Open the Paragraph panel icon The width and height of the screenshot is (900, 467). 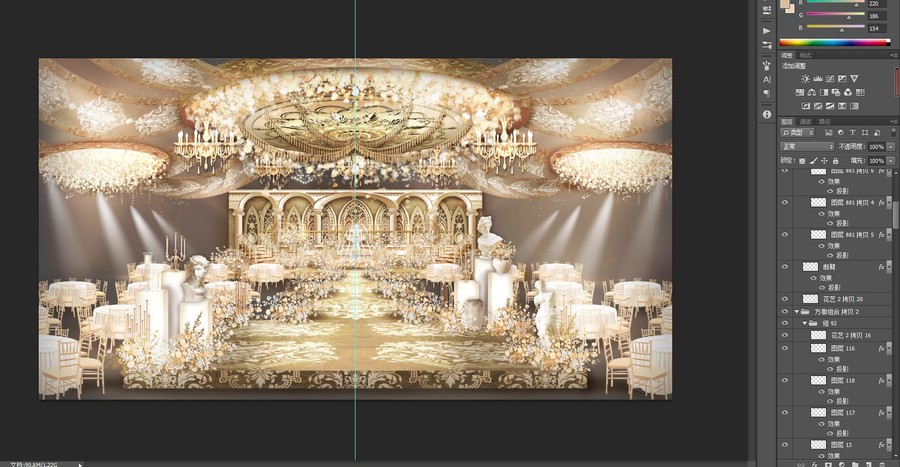coord(767,94)
